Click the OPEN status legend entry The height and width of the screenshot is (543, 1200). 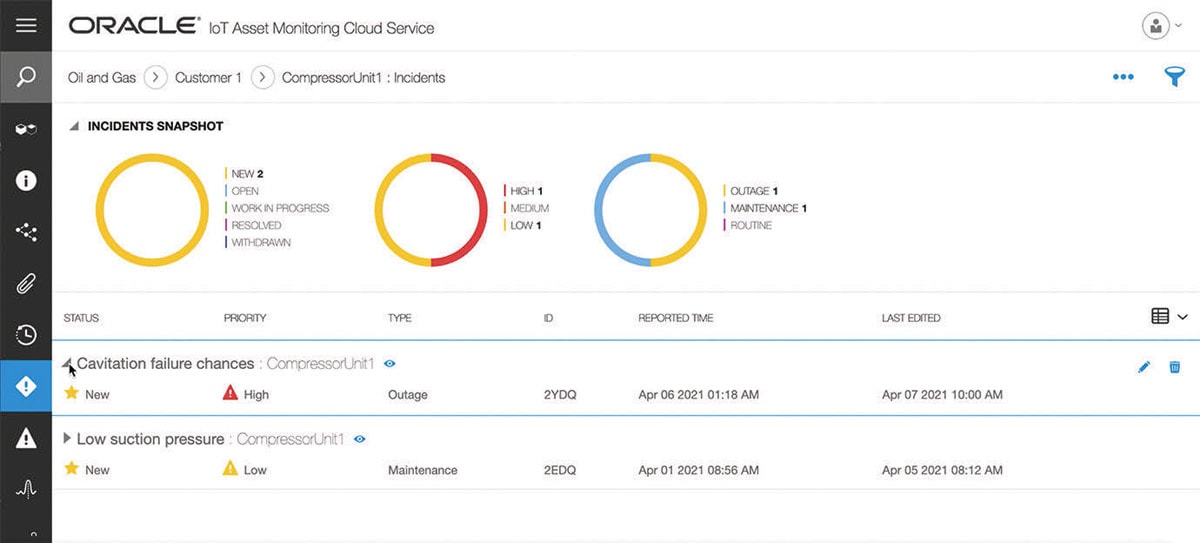point(243,191)
